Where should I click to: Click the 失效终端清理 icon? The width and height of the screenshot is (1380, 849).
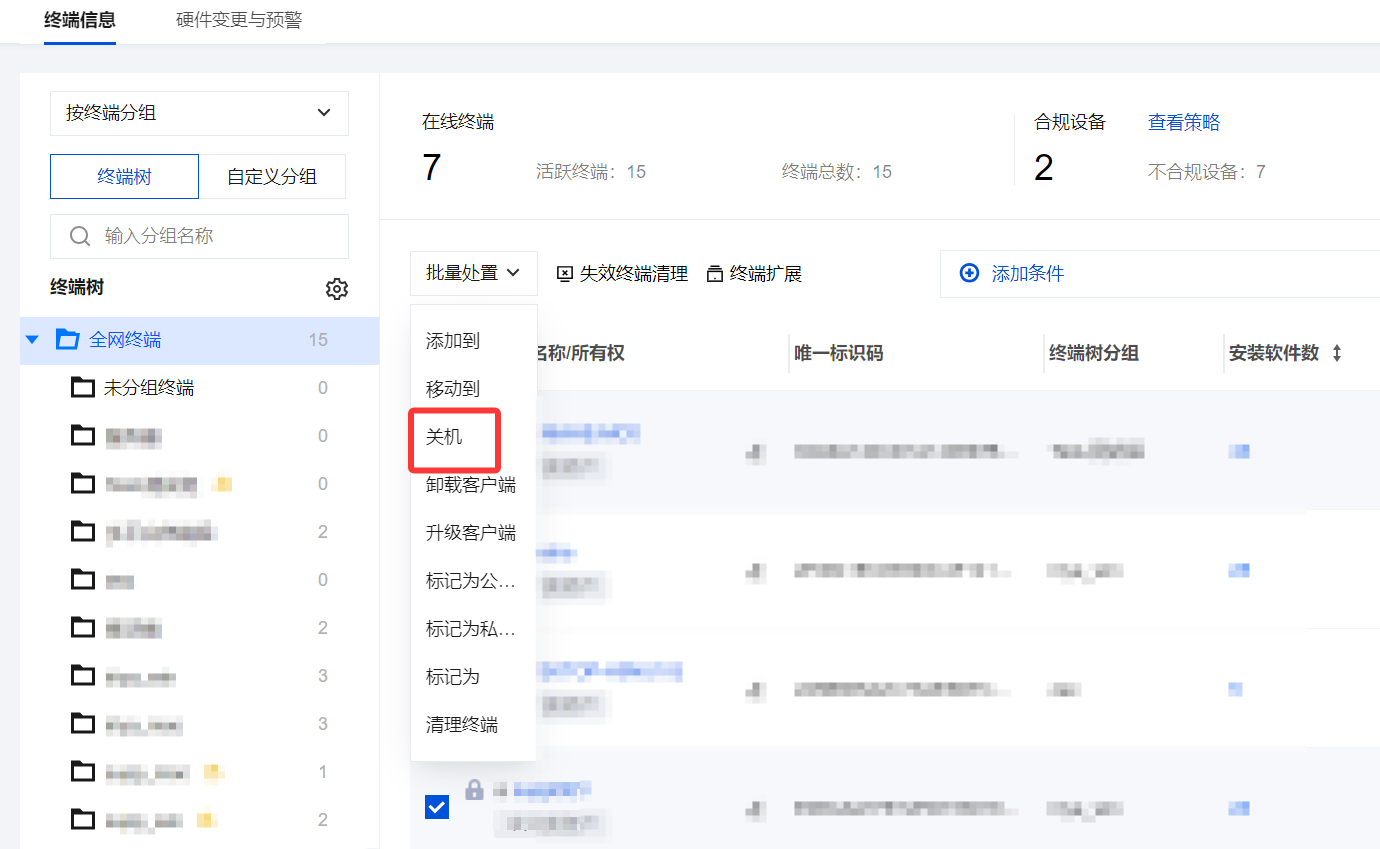click(564, 274)
